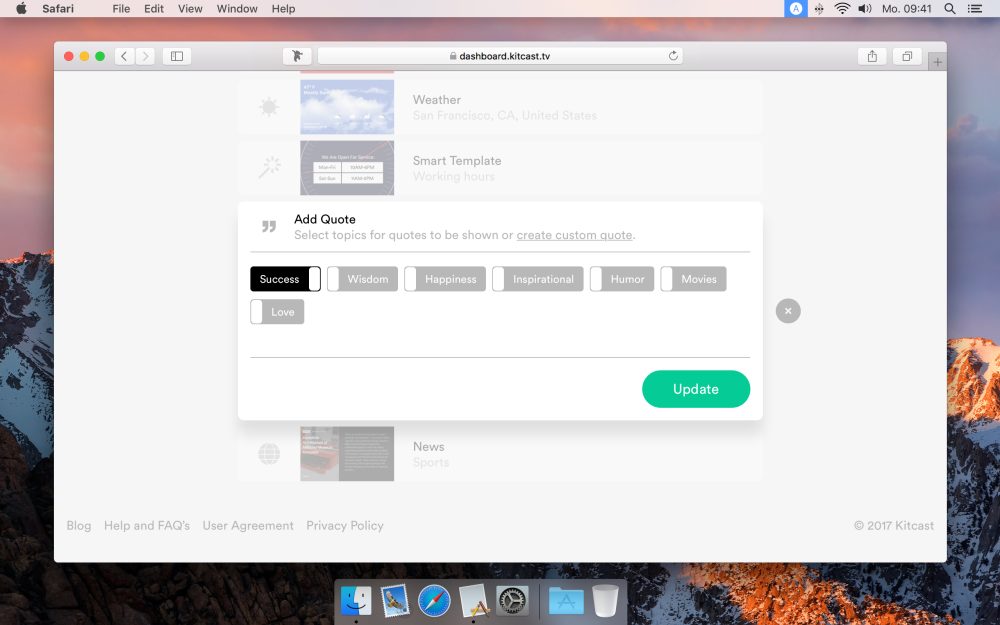Click the menu bar icon beside Wi-Fi
This screenshot has width=1000, height=625.
[819, 8]
